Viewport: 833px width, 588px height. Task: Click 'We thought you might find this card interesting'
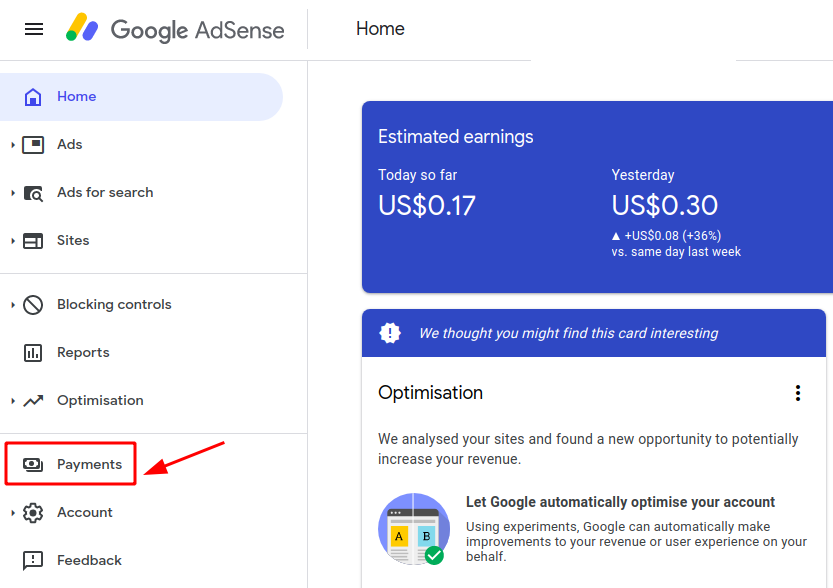pos(568,333)
